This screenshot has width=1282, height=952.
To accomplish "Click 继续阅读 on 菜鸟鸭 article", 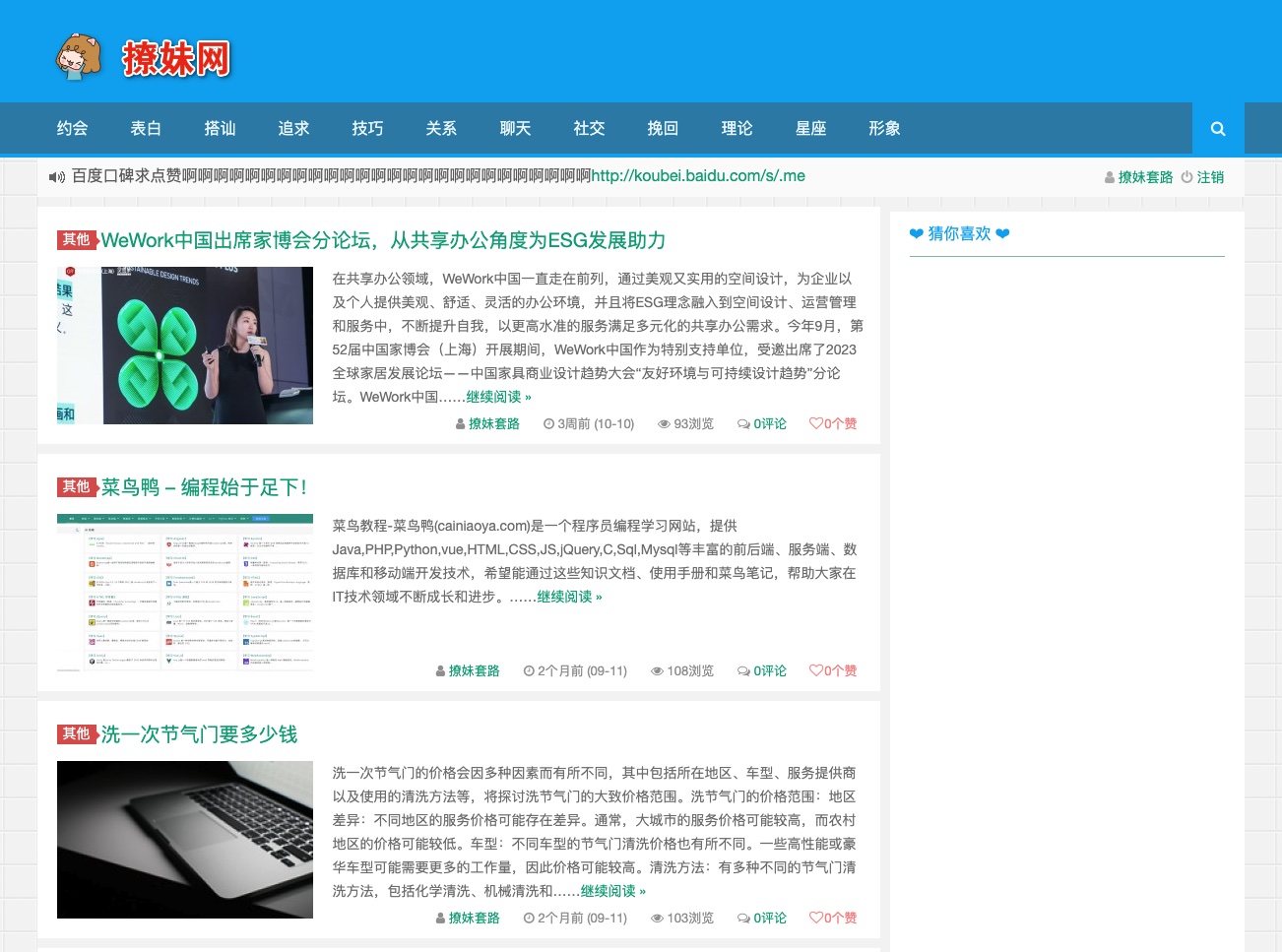I will pyautogui.click(x=569, y=597).
